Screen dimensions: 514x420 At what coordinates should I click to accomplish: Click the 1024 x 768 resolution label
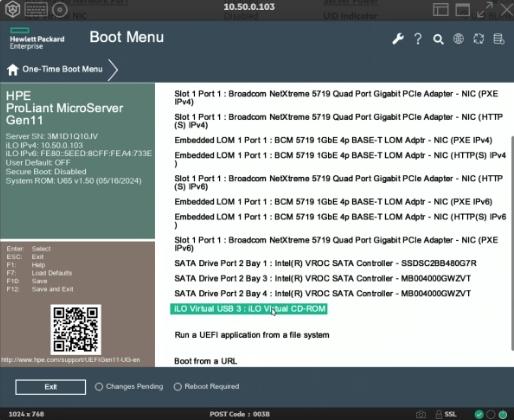coord(26,414)
